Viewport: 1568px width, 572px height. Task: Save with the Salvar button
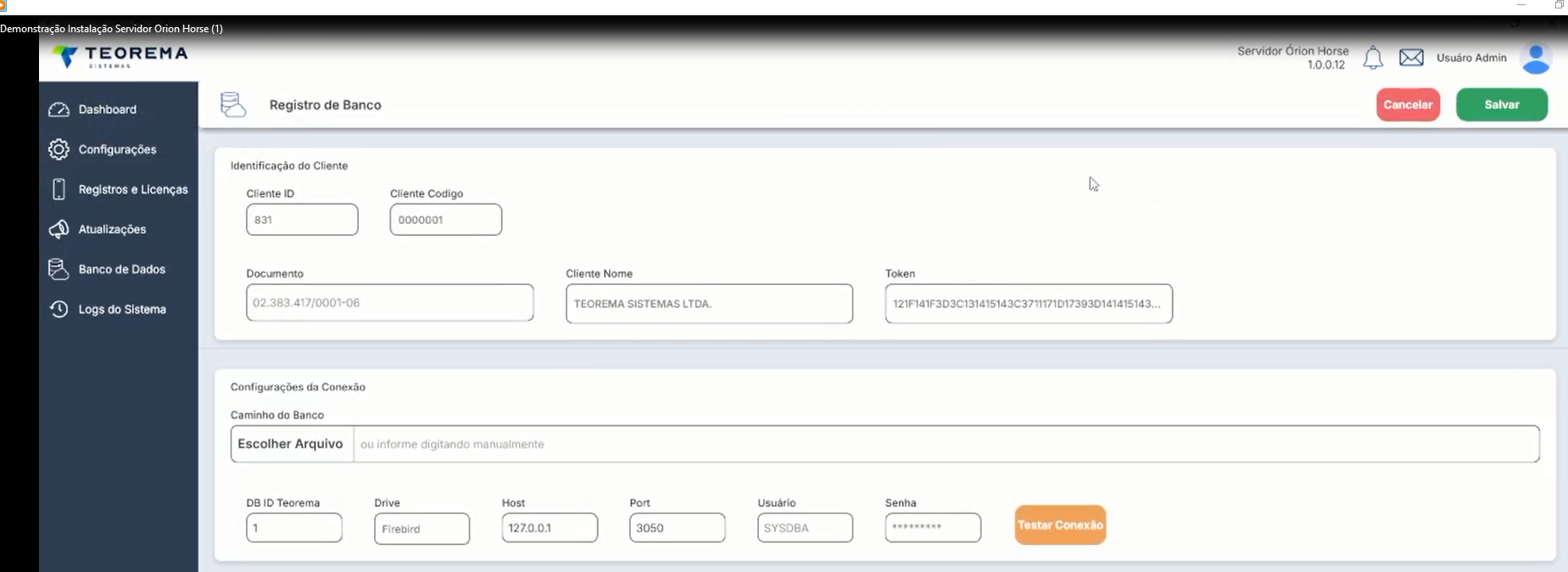click(x=1502, y=104)
